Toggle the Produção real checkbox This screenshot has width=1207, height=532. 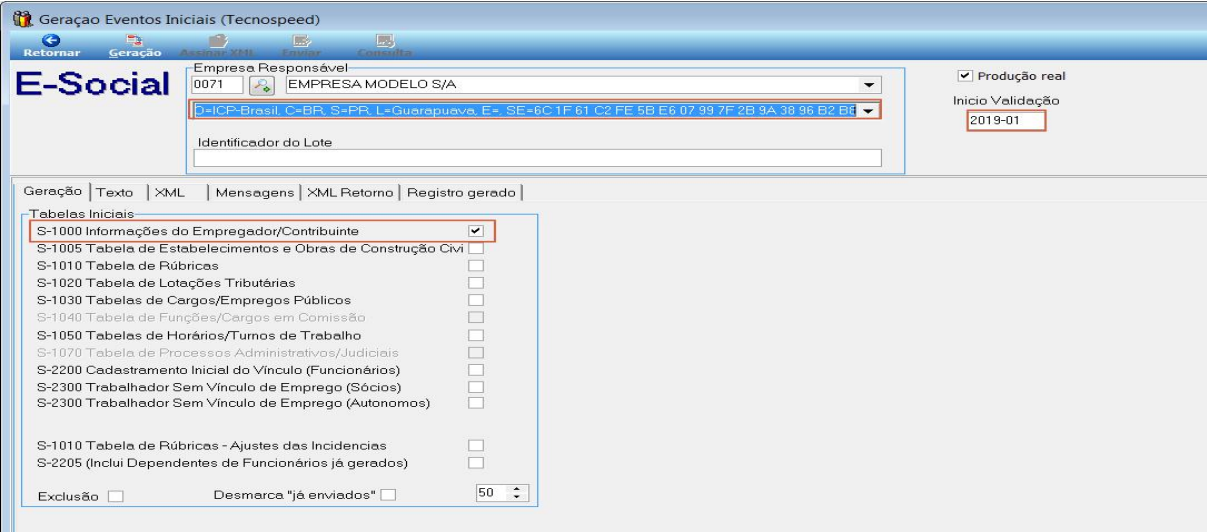pyautogui.click(x=964, y=75)
